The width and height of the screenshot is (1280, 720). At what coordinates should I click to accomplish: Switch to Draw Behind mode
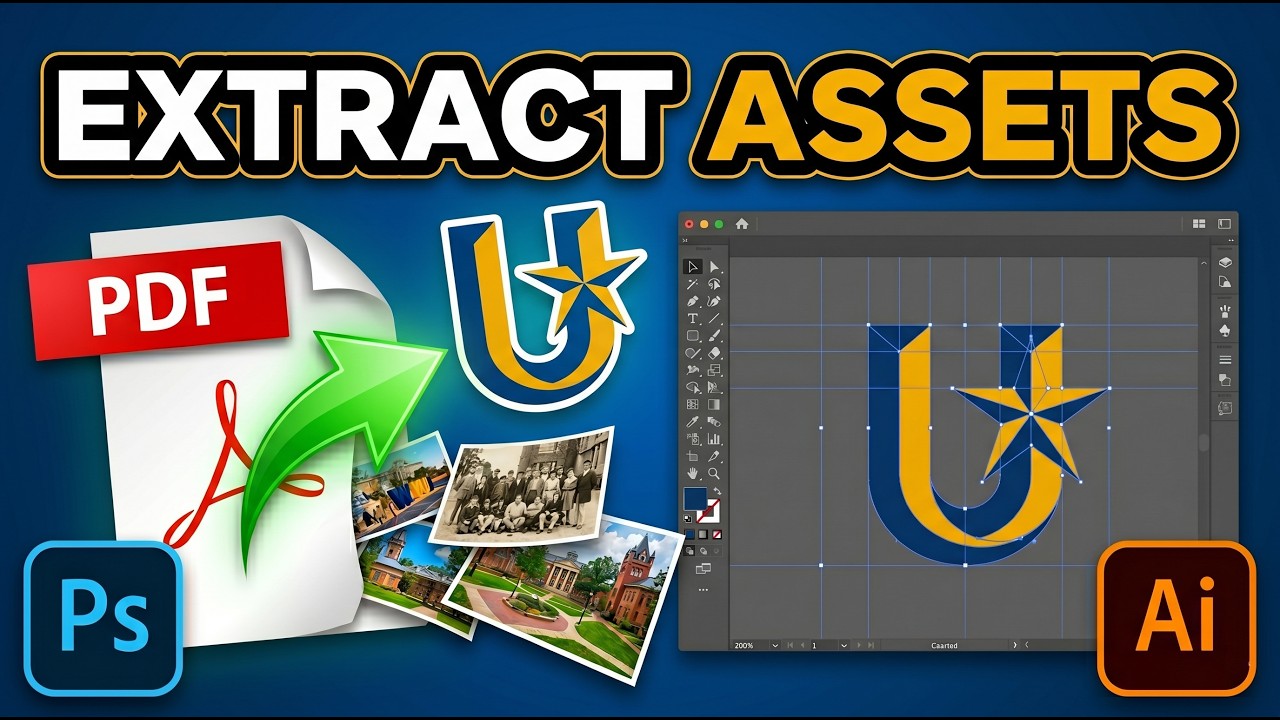703,551
